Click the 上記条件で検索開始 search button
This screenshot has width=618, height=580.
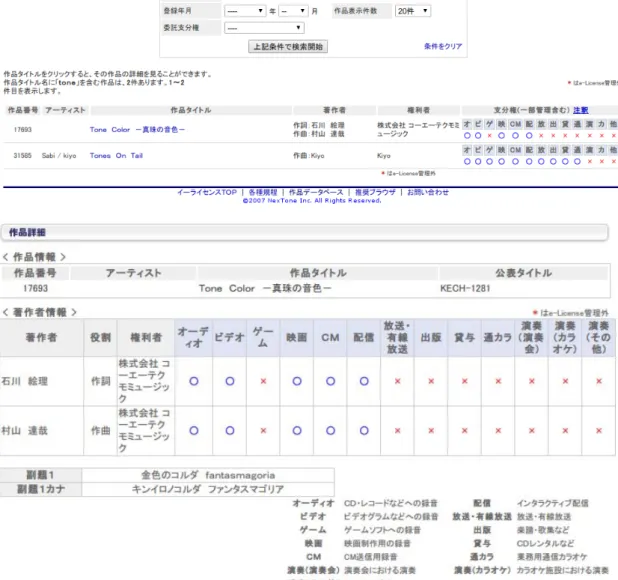tap(288, 46)
